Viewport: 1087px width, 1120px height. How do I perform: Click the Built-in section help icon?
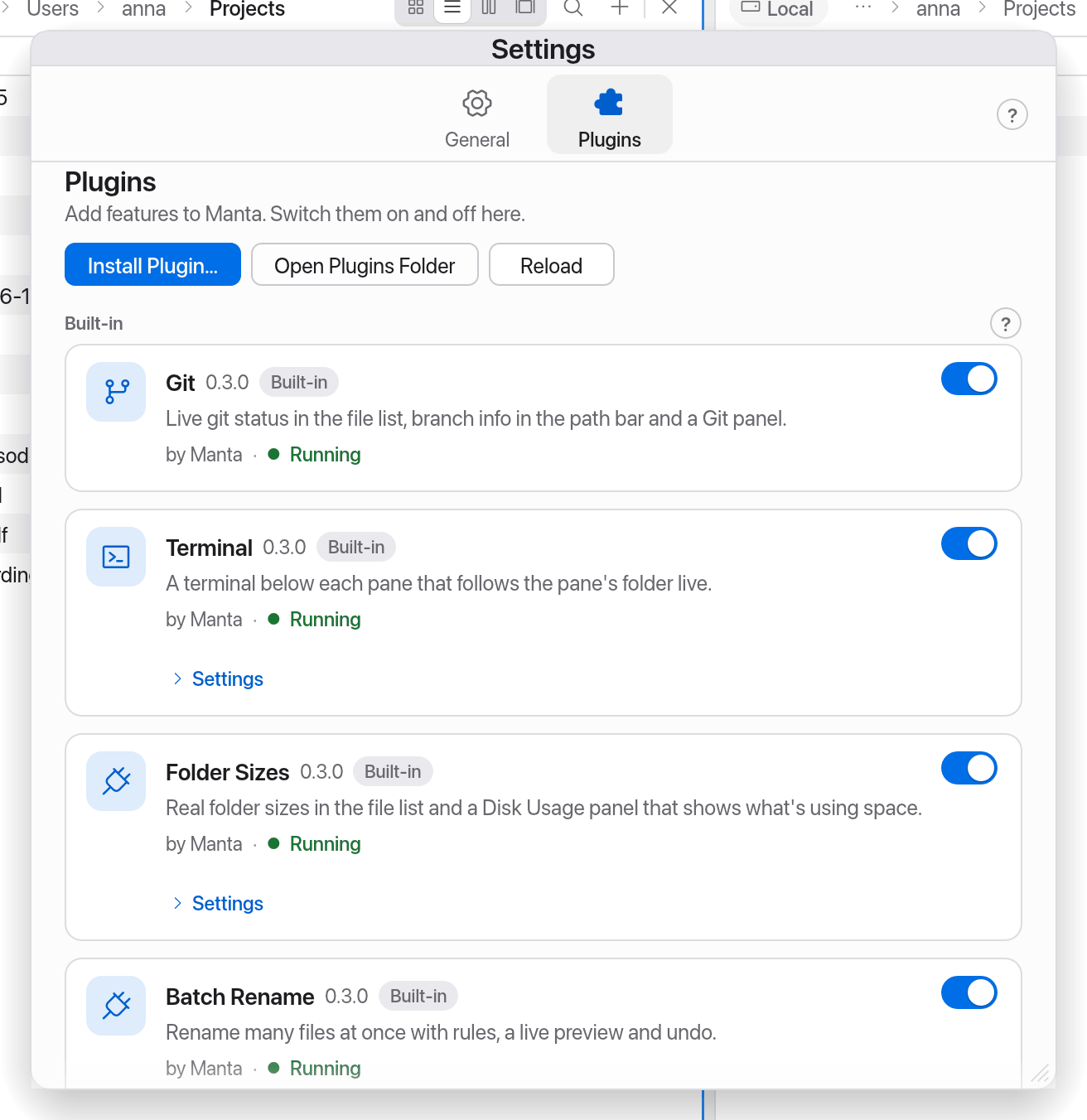tap(1006, 324)
